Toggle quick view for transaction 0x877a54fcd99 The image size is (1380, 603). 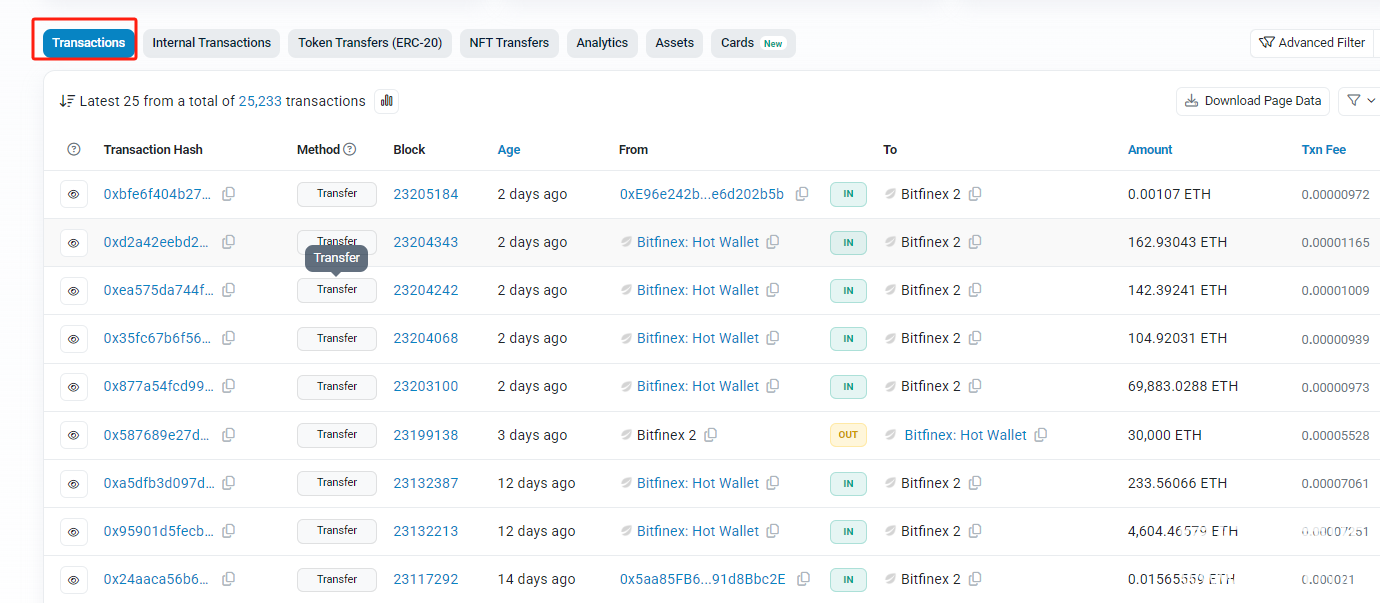click(73, 387)
